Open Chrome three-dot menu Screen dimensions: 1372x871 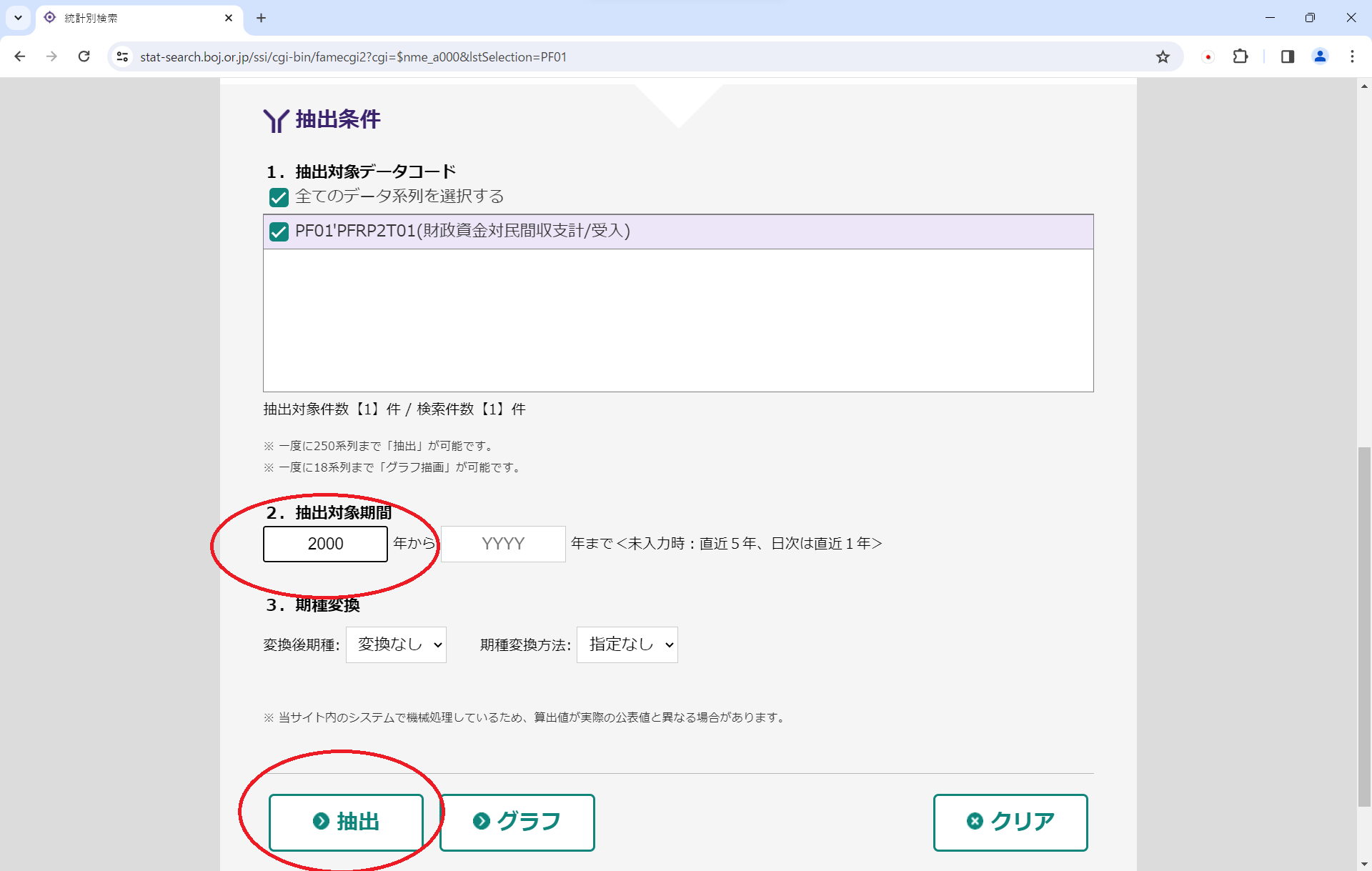tap(1352, 56)
